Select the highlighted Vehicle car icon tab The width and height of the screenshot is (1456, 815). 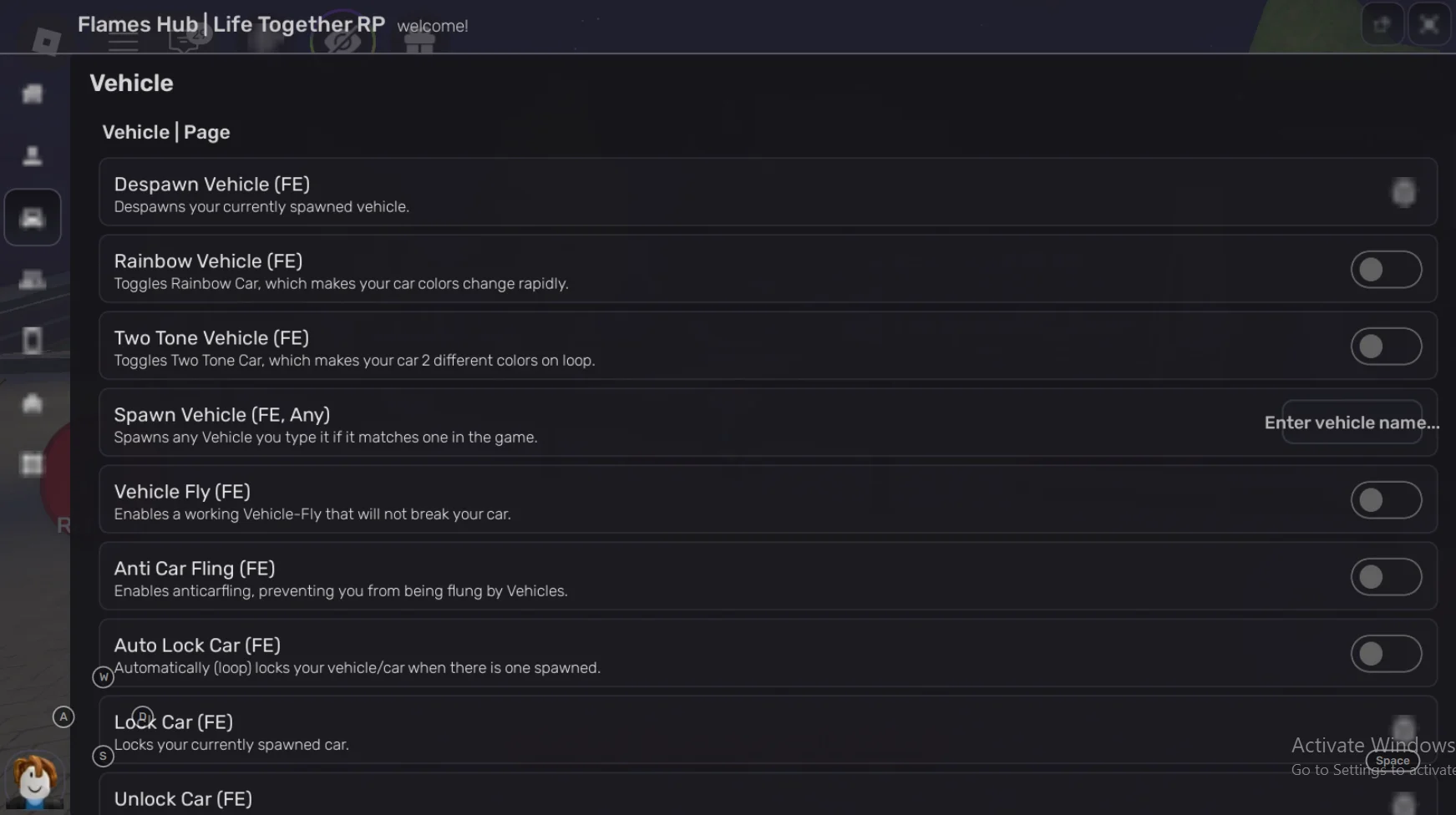[x=33, y=217]
